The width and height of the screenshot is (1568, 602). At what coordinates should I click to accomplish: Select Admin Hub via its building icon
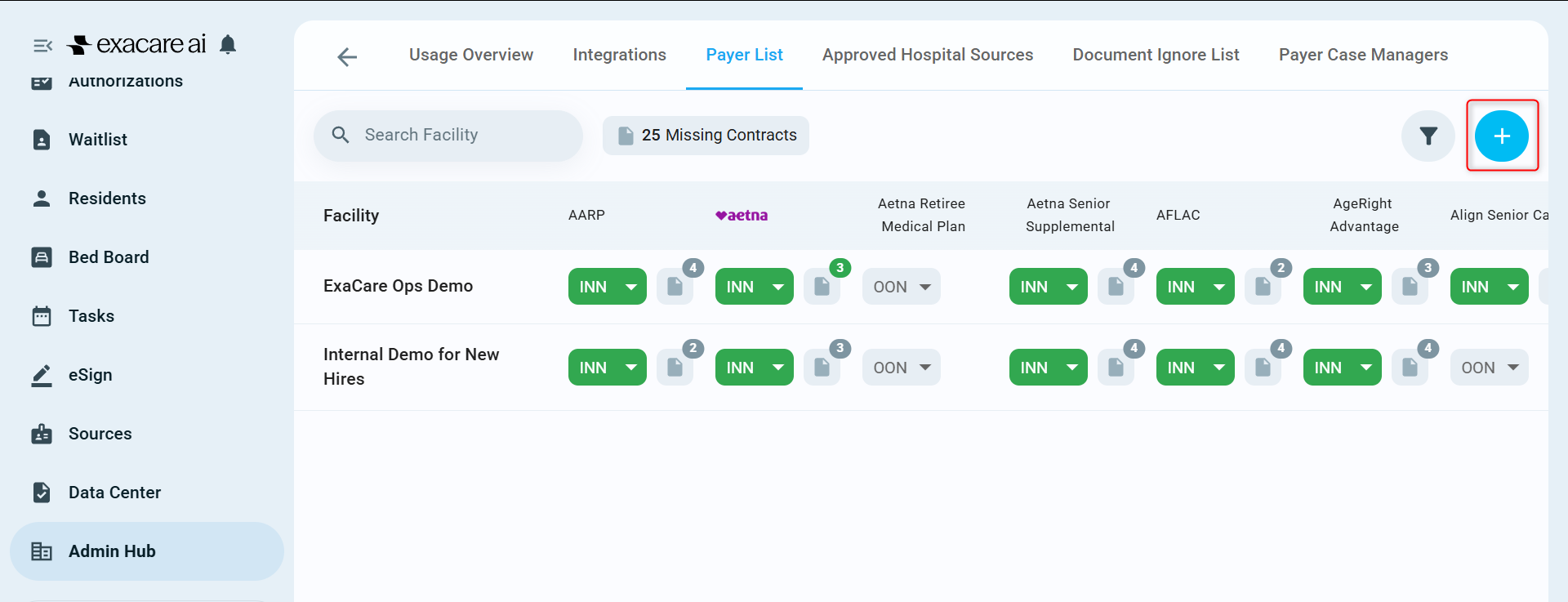(x=42, y=551)
